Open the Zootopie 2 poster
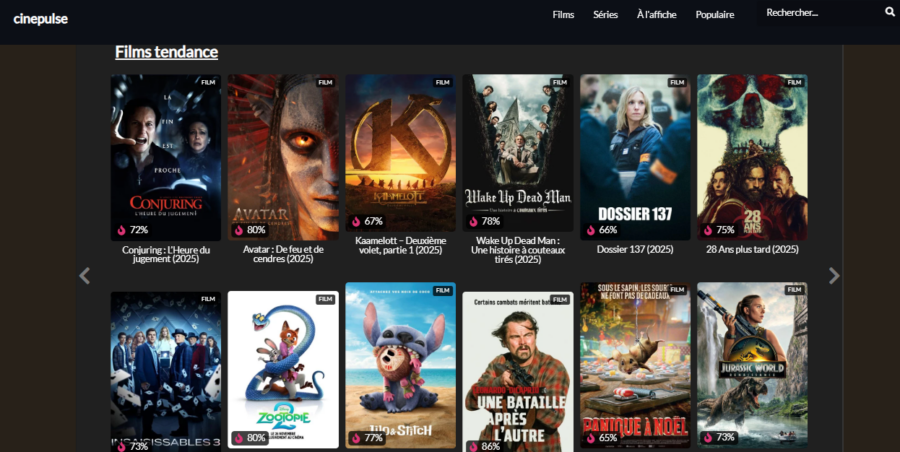The height and width of the screenshot is (452, 900). click(x=283, y=369)
